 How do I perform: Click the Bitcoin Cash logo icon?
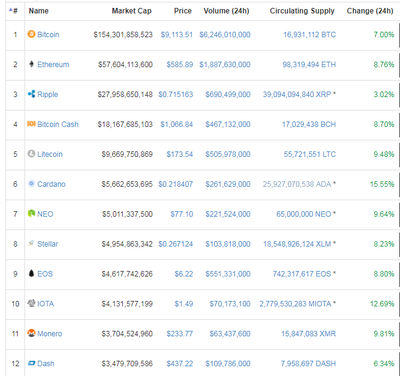[31, 124]
